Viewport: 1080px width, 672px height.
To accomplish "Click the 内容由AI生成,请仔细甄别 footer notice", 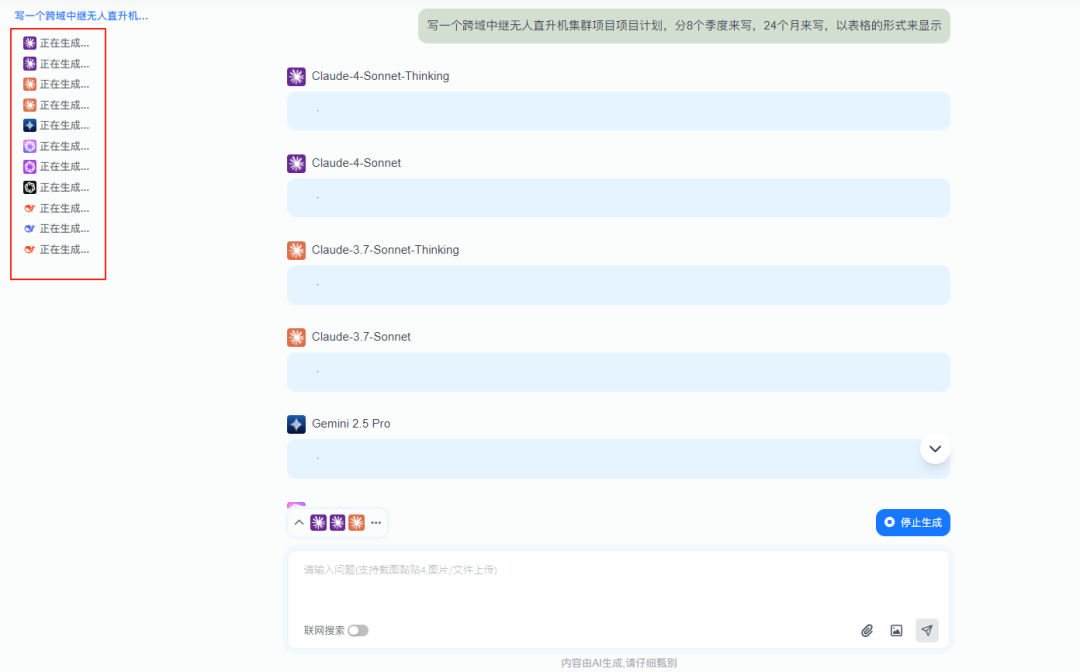I will (619, 663).
